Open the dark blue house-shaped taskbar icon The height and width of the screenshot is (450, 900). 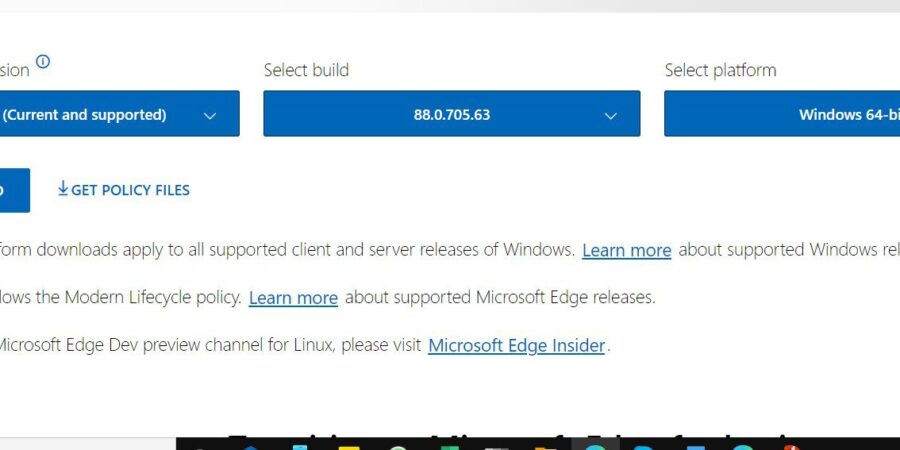click(x=251, y=448)
